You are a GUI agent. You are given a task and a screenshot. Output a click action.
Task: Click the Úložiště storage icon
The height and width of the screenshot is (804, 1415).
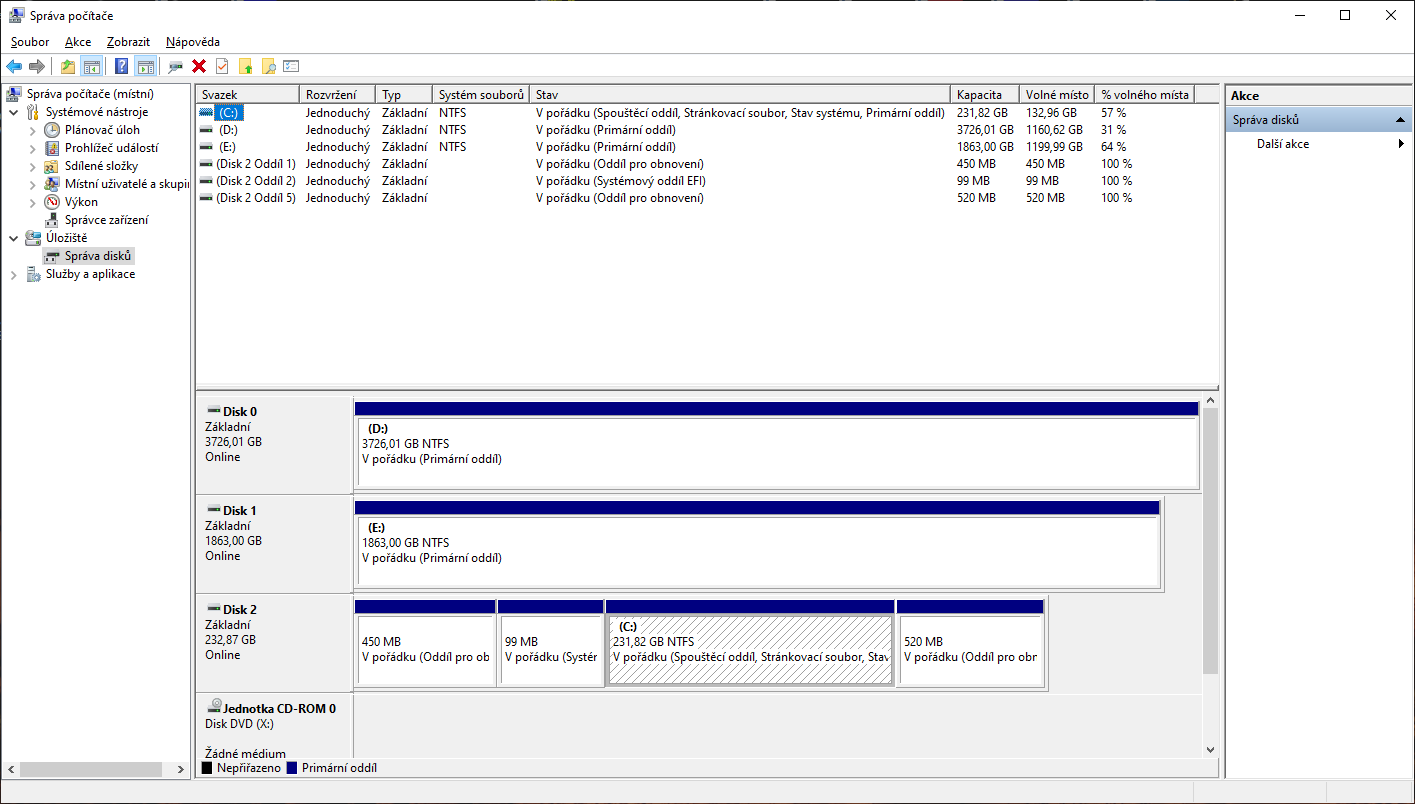pos(33,238)
